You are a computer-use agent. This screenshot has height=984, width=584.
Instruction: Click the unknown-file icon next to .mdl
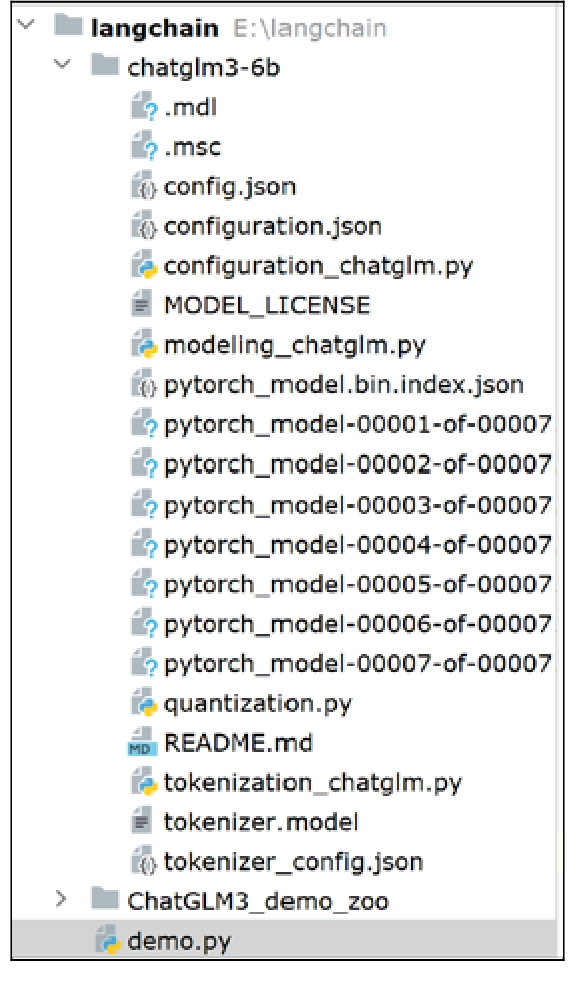[x=144, y=107]
